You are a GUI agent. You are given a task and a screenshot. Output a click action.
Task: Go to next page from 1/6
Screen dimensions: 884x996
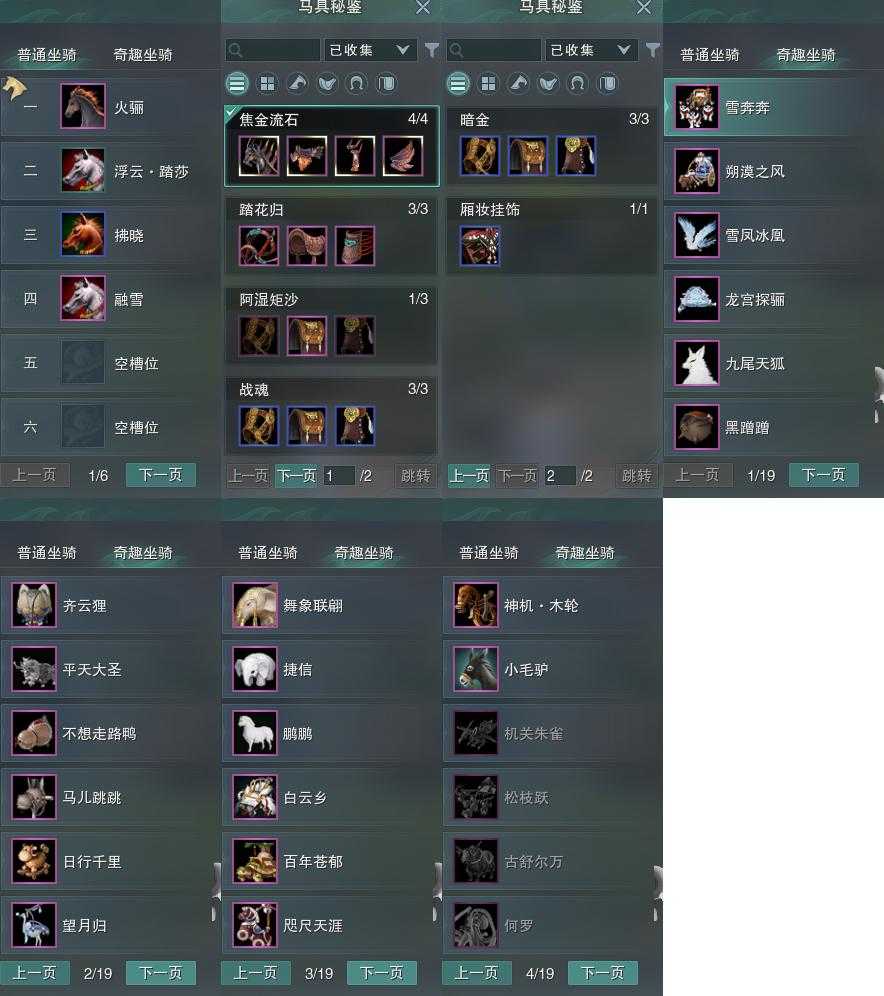coord(161,474)
